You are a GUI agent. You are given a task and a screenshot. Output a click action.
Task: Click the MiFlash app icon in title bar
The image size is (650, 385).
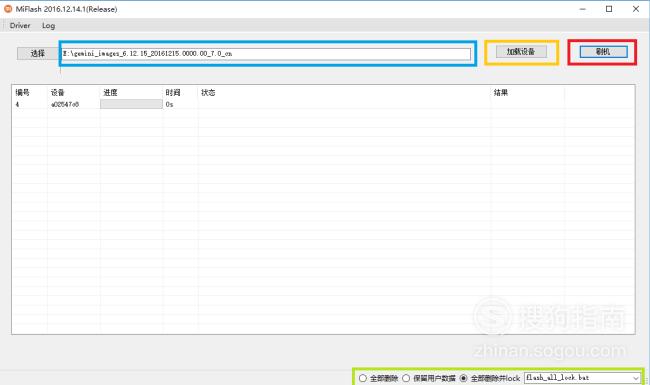pyautogui.click(x=8, y=9)
